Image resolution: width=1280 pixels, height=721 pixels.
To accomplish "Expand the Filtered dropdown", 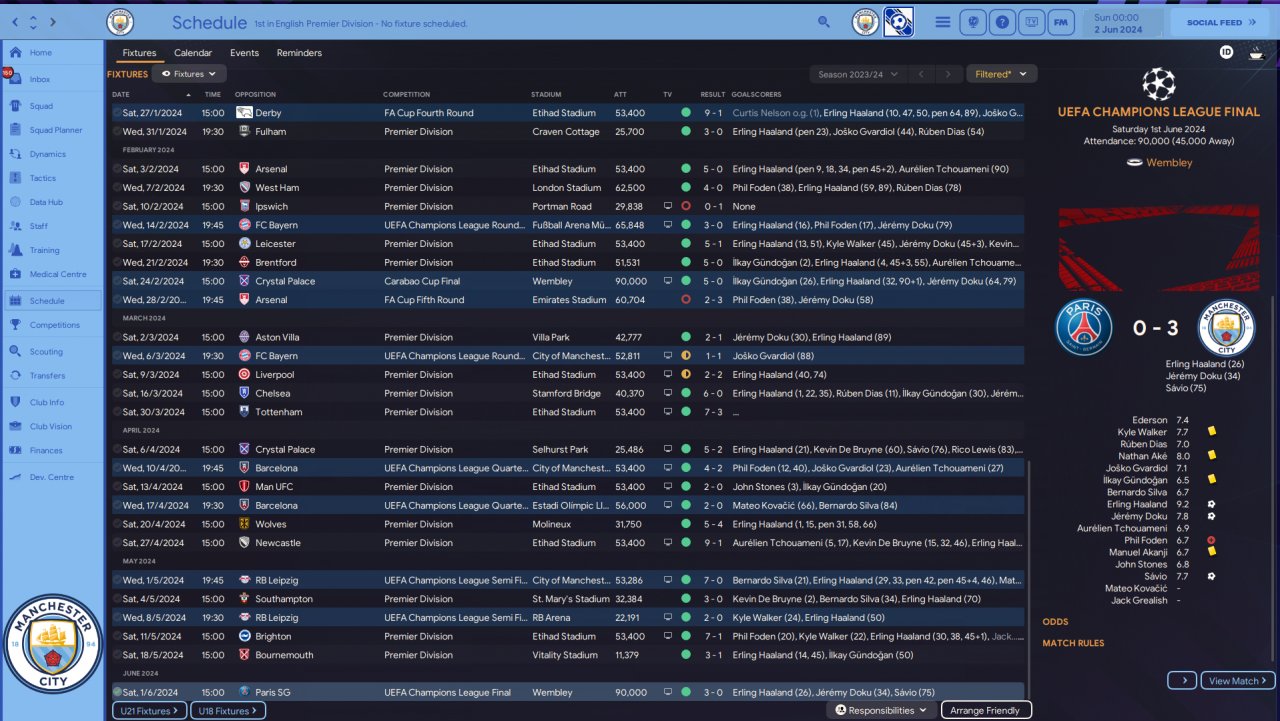I will 1000,74.
